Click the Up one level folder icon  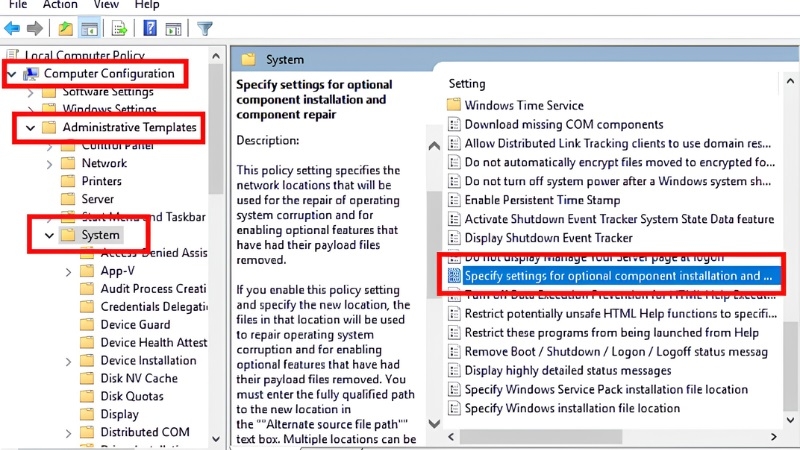coord(65,29)
